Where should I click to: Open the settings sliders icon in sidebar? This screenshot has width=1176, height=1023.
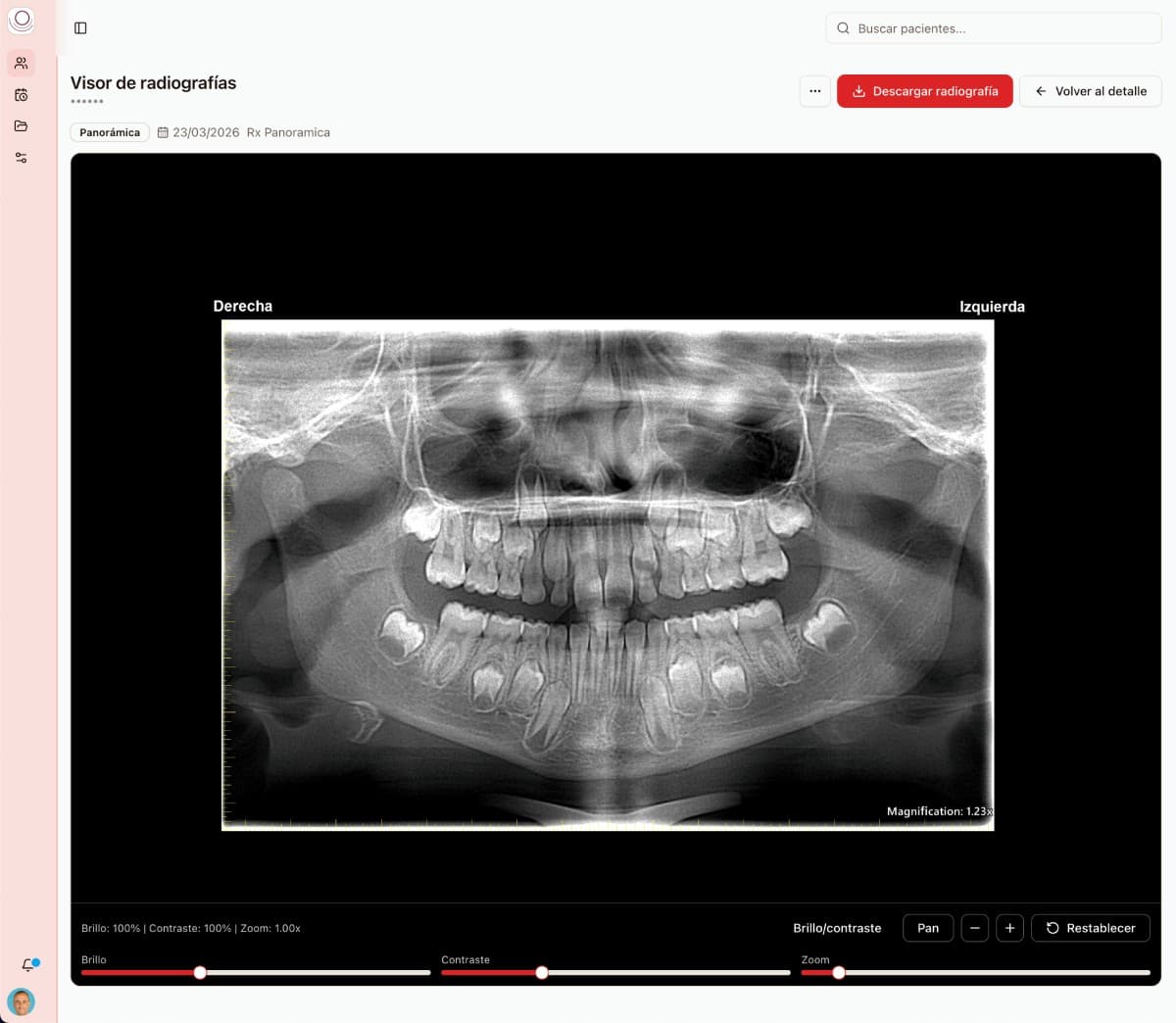pos(21,158)
